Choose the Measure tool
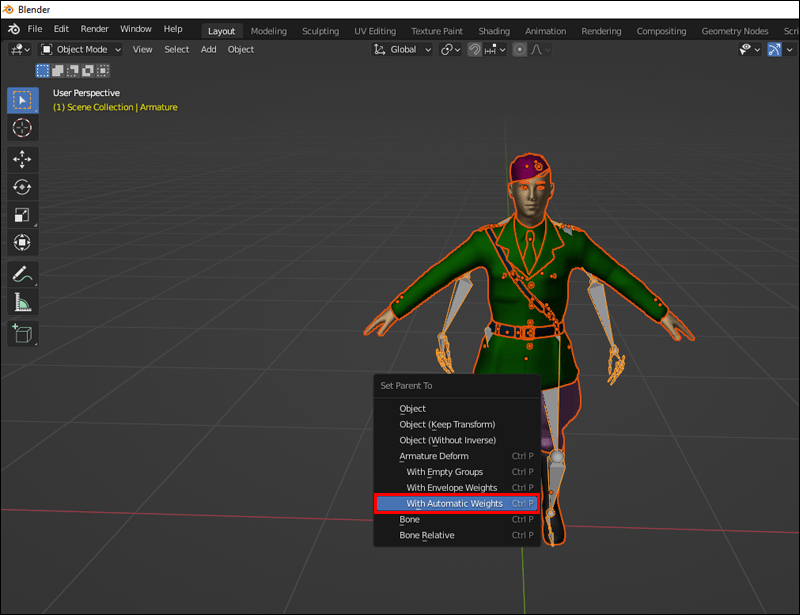 point(22,301)
